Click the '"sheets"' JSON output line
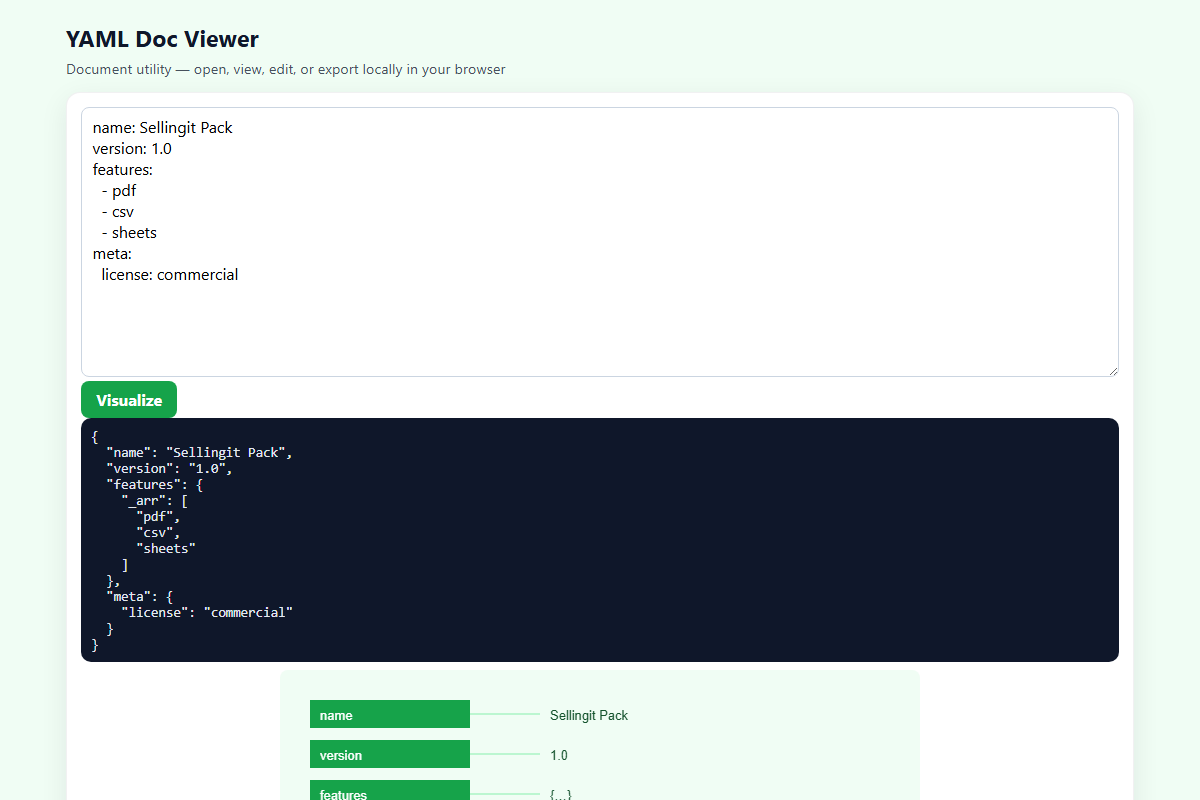The height and width of the screenshot is (800, 1200). pyautogui.click(x=166, y=548)
